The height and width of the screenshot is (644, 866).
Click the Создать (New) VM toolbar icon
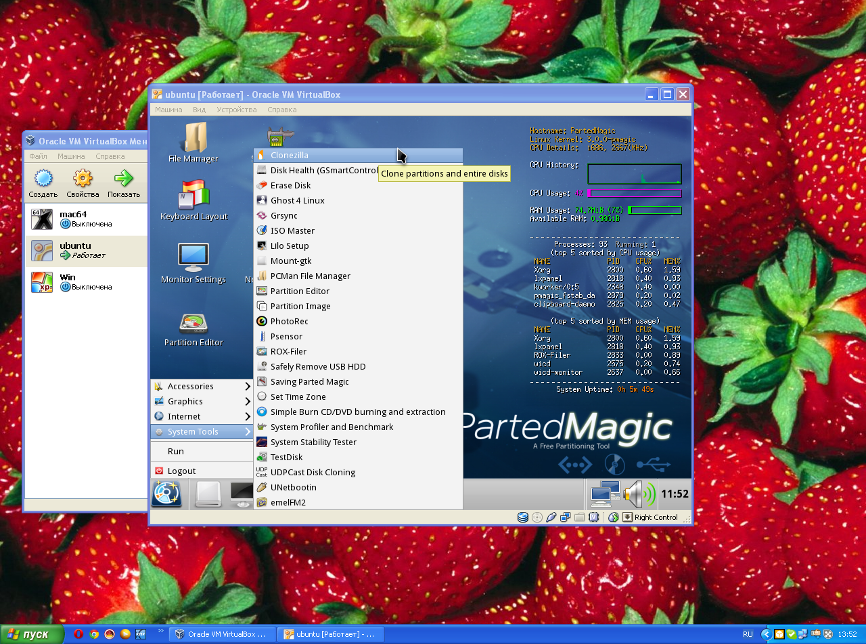(43, 182)
